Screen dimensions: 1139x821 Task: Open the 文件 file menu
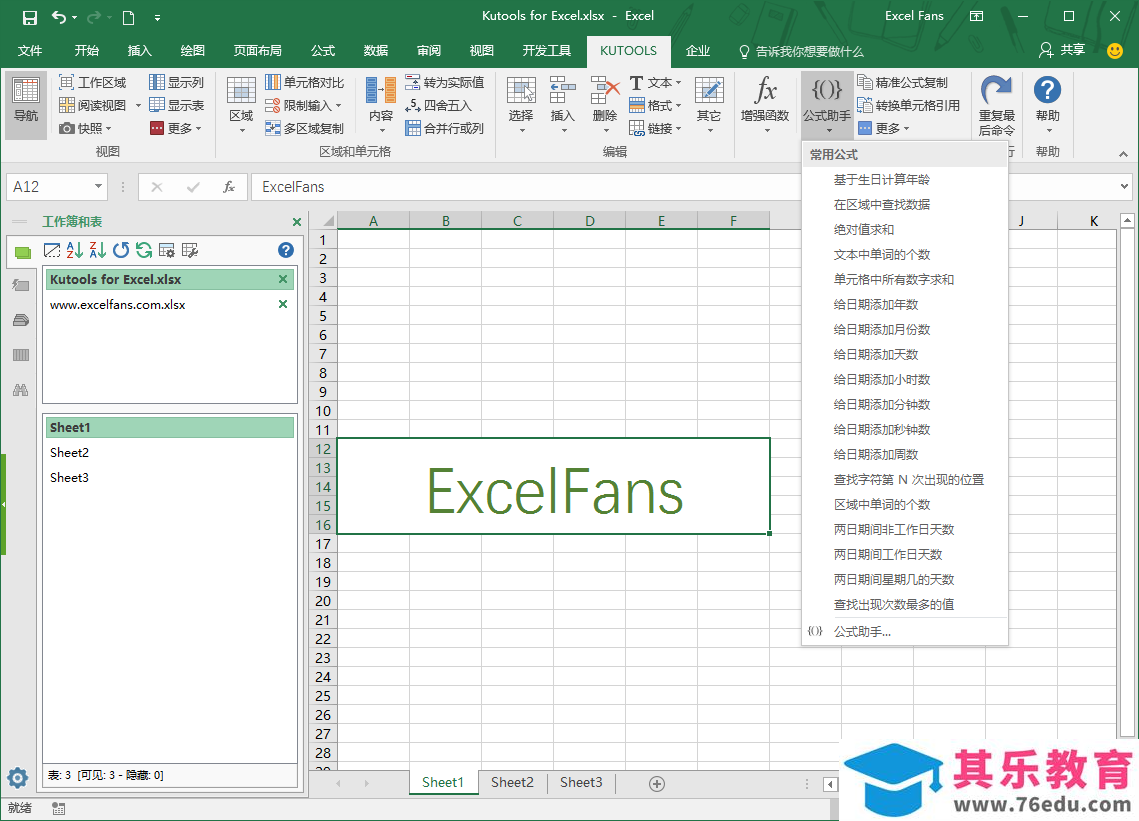click(x=30, y=50)
